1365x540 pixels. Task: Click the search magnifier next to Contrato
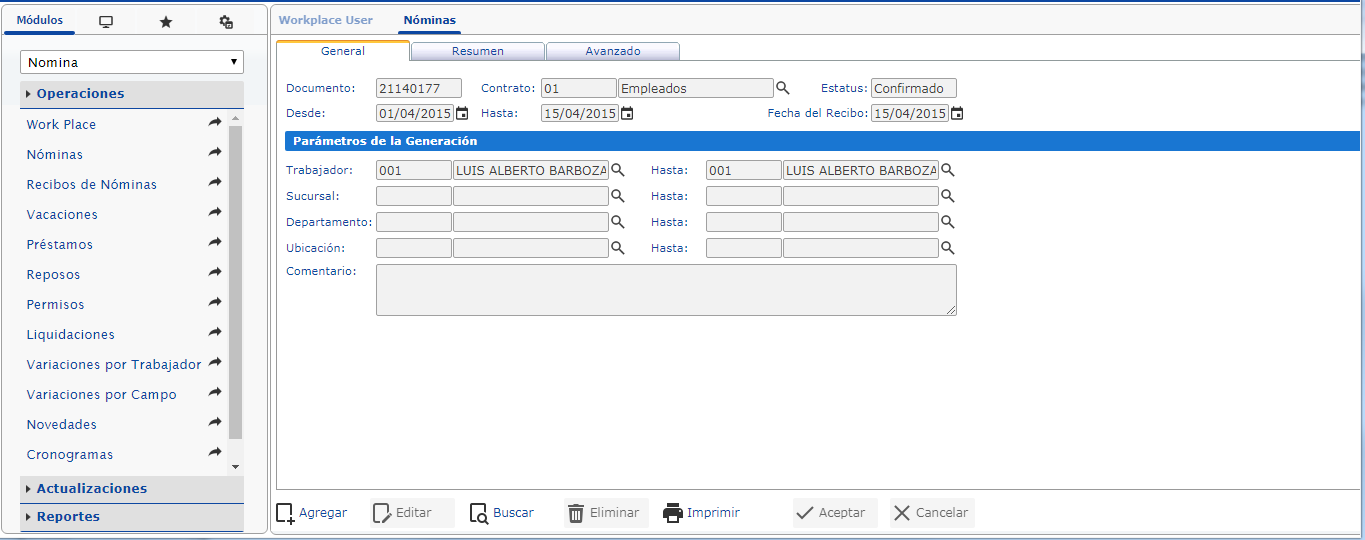pos(783,88)
